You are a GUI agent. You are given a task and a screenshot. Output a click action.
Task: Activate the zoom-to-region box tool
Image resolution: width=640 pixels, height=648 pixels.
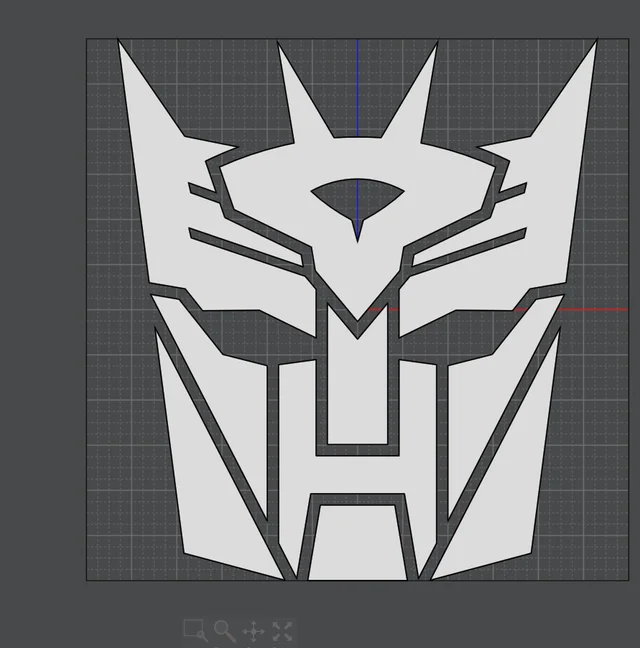point(195,630)
